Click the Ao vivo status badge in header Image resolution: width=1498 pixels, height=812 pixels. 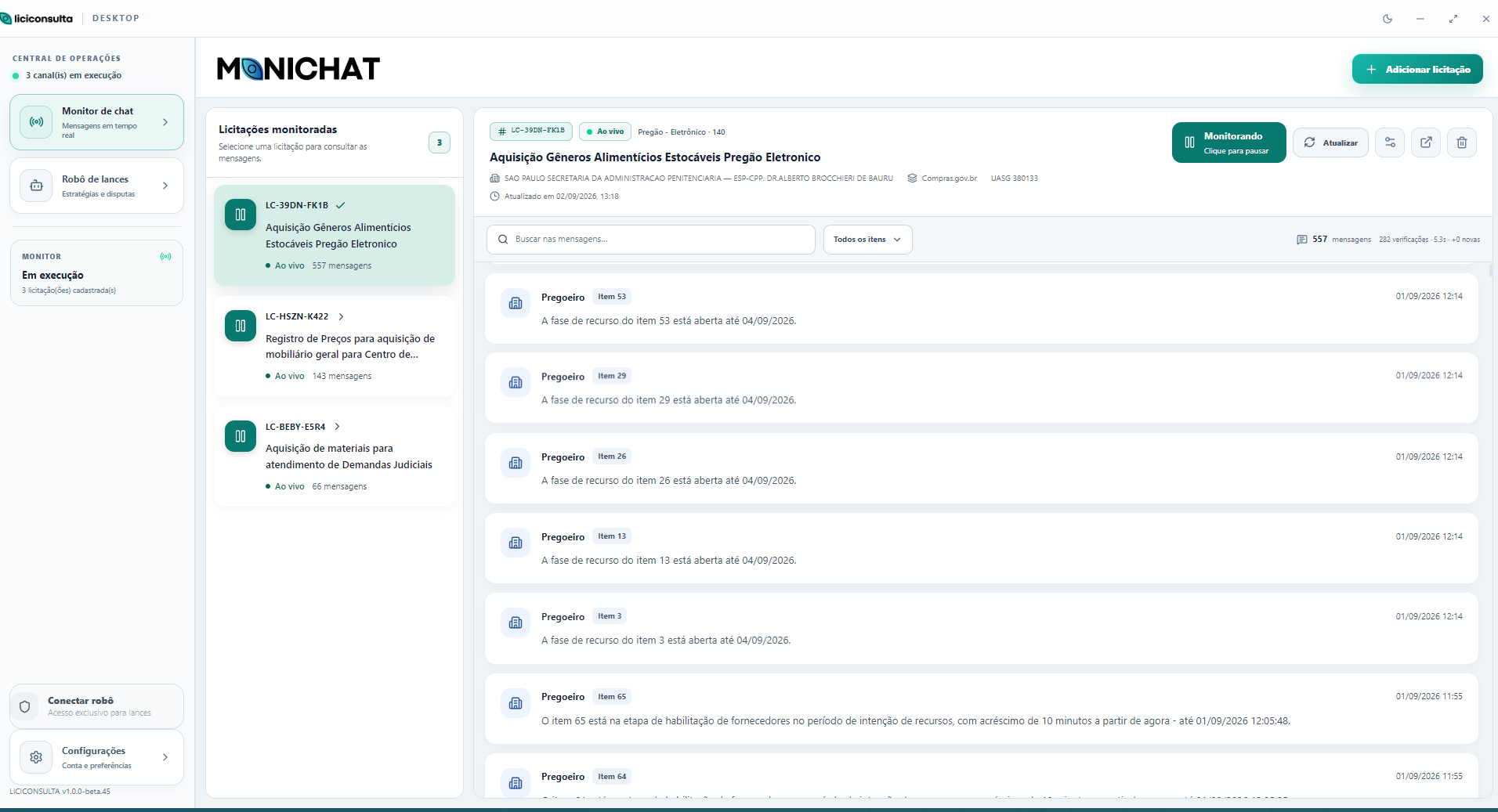(605, 132)
